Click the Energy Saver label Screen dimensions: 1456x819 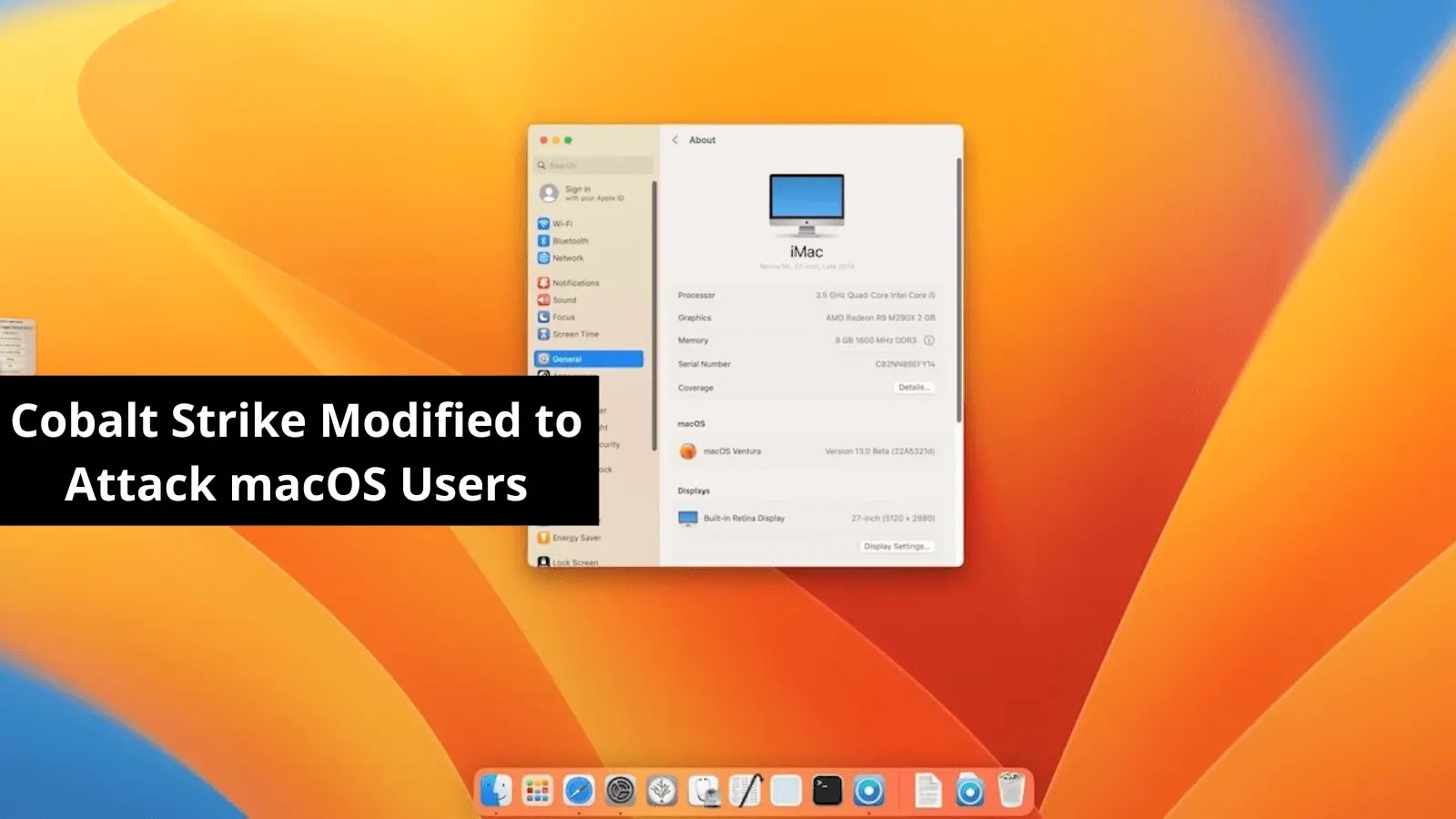click(577, 538)
